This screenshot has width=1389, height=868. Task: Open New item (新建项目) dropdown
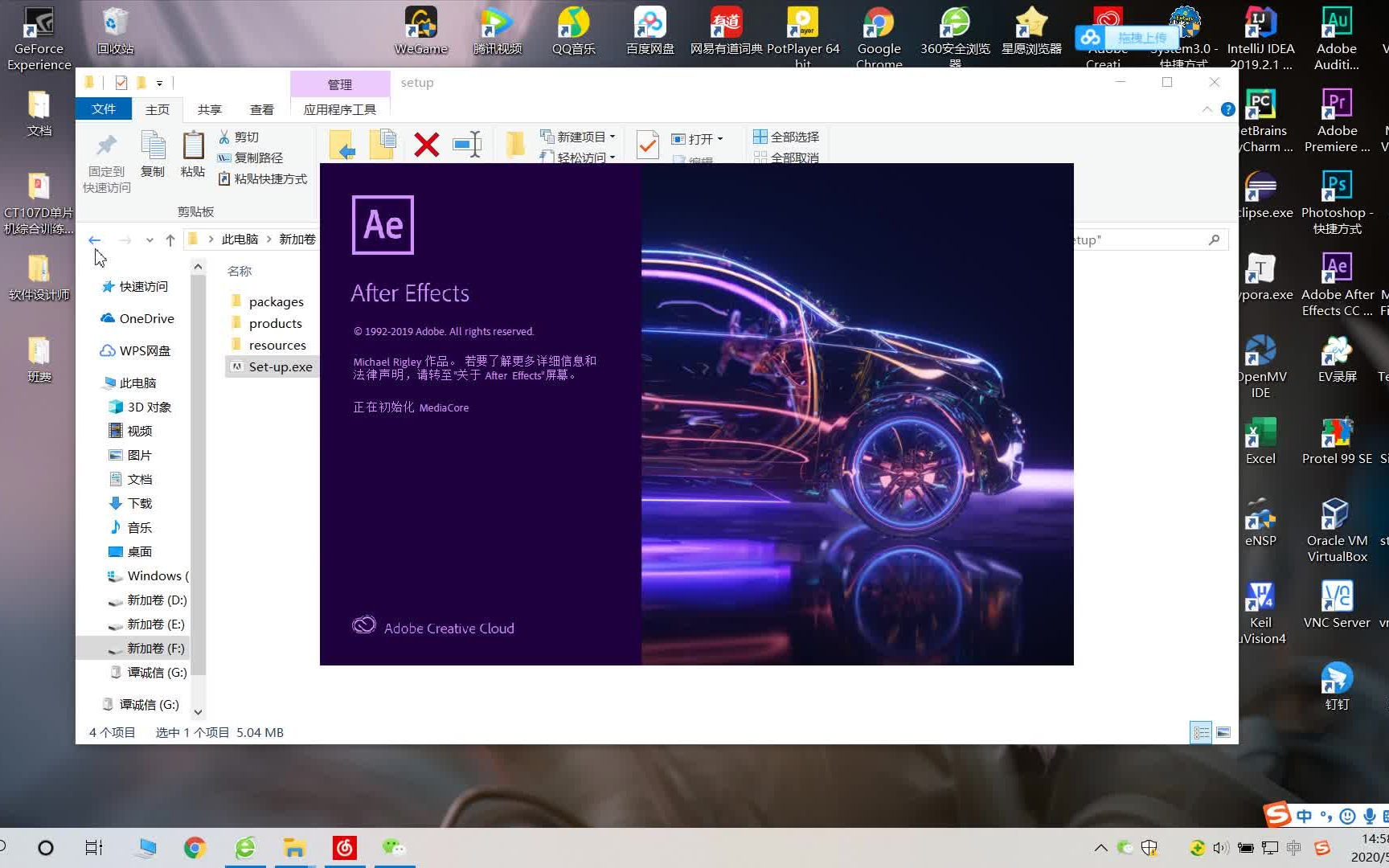pyautogui.click(x=578, y=137)
